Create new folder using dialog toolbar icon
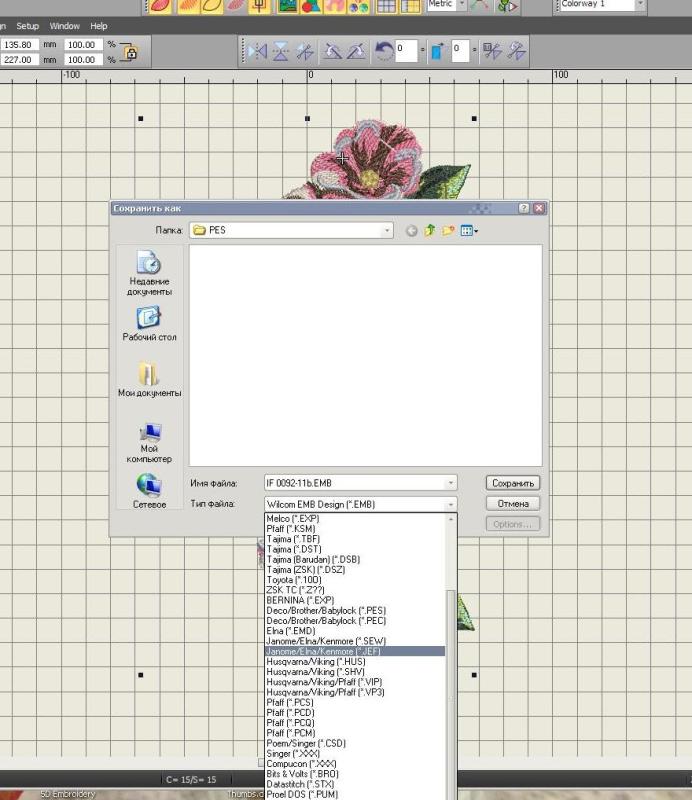Screen dimensions: 692x800 [449, 231]
